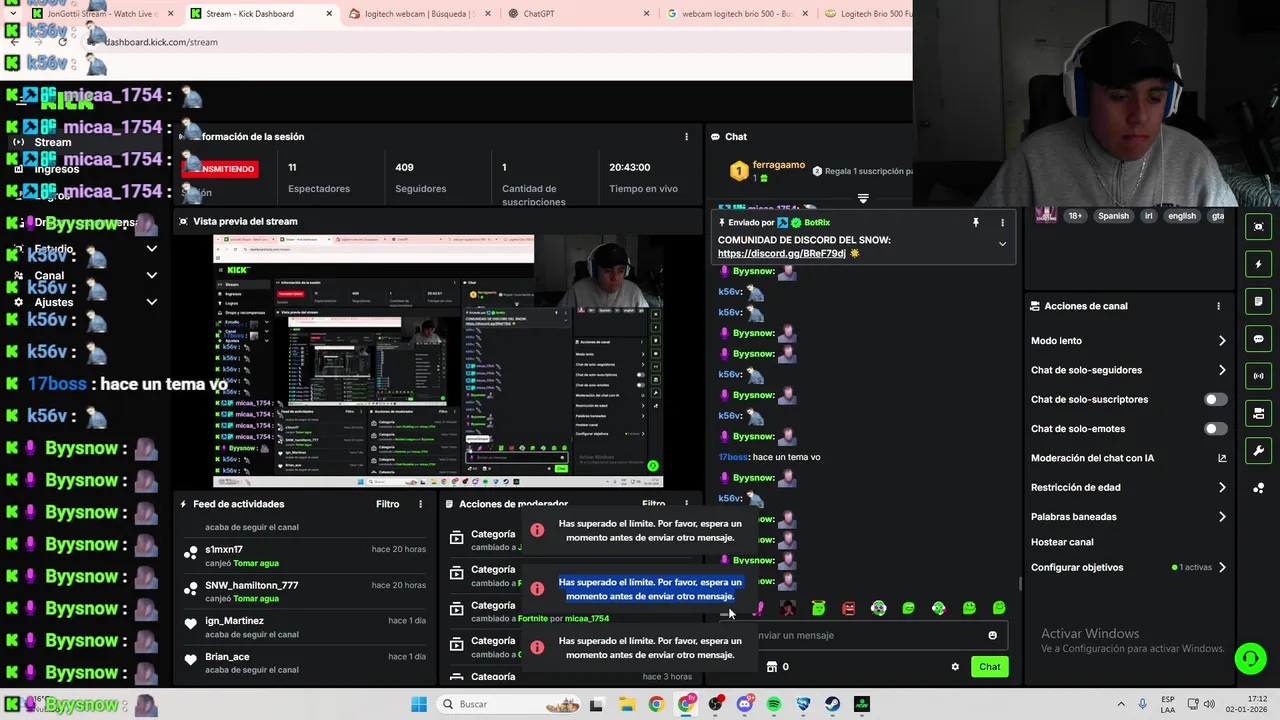Expand the Estudio sidebar section
Viewport: 1280px width, 720px height.
pyautogui.click(x=151, y=248)
